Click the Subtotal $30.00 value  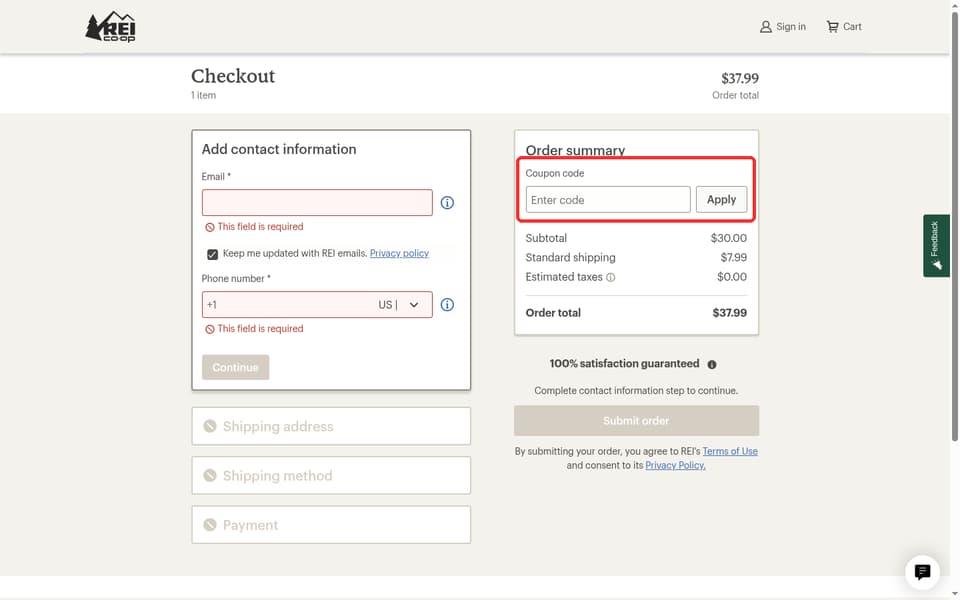(729, 238)
